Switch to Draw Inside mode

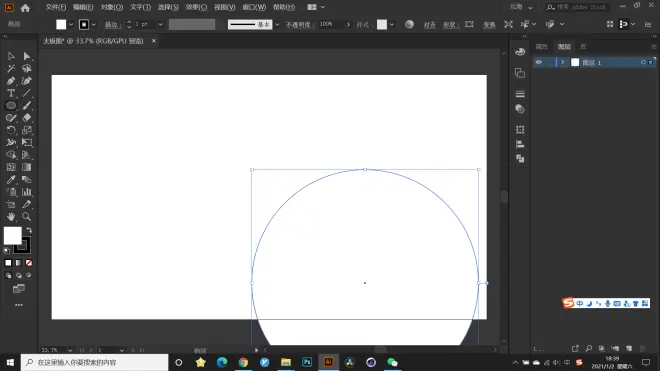29,275
